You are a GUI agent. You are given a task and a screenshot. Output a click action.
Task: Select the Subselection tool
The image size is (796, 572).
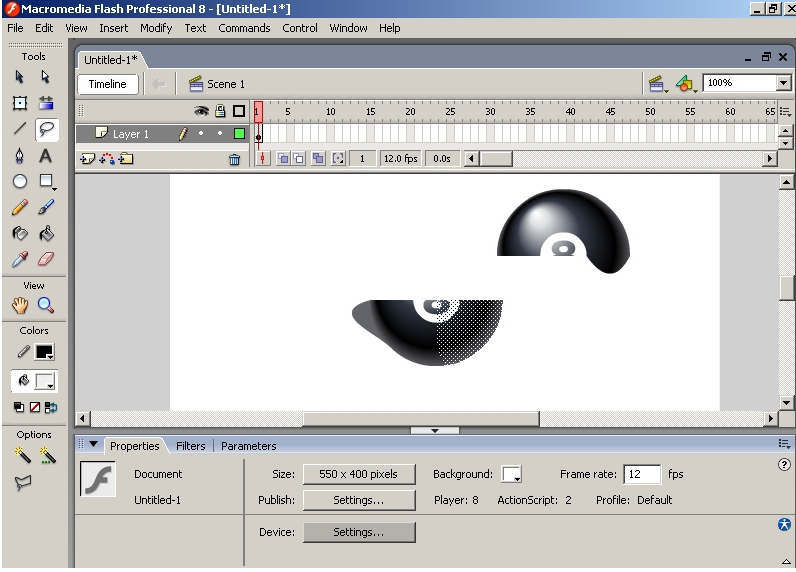point(45,77)
